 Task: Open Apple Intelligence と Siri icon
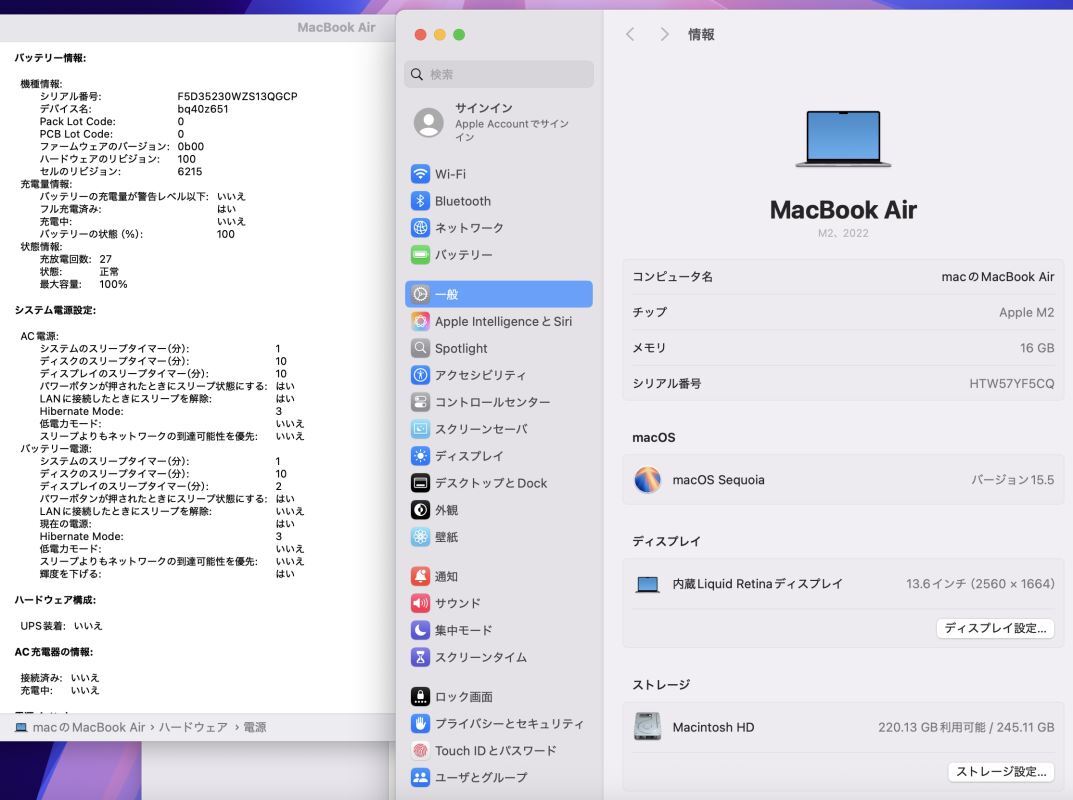pos(420,321)
